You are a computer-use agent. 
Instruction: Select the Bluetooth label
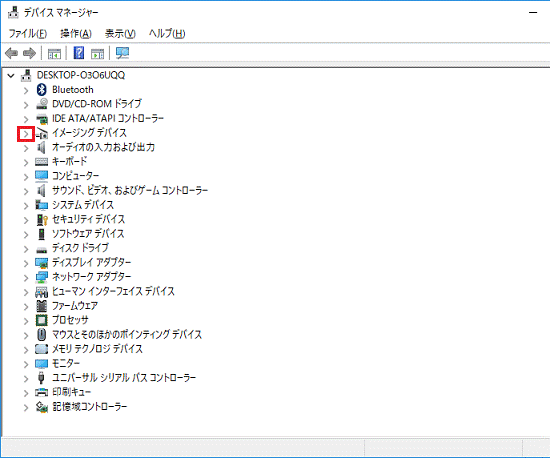click(x=73, y=90)
